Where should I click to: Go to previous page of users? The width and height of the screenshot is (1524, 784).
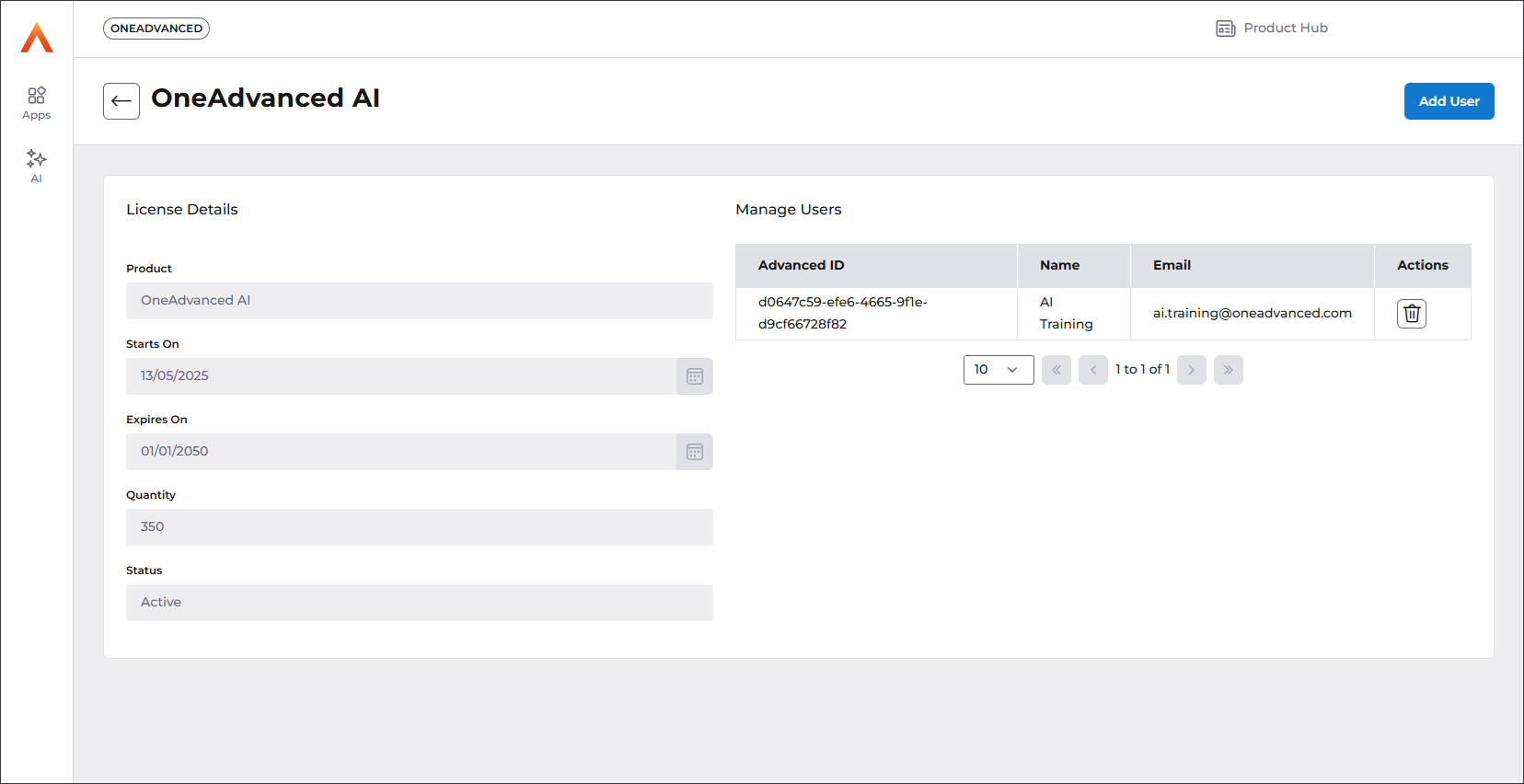pos(1093,370)
